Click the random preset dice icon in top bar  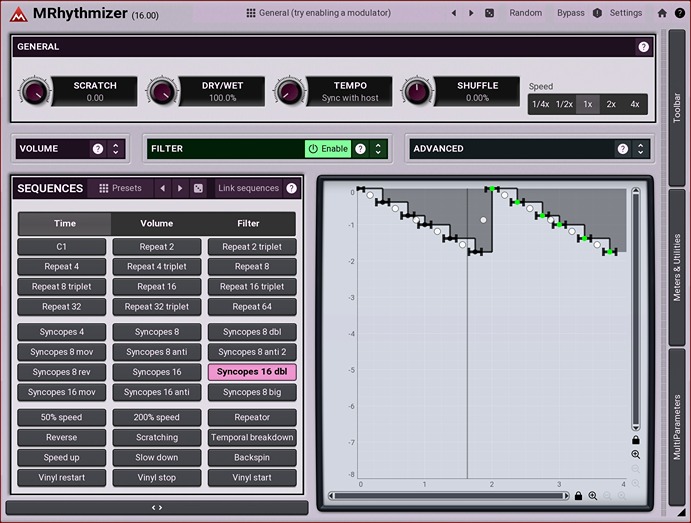coord(489,13)
